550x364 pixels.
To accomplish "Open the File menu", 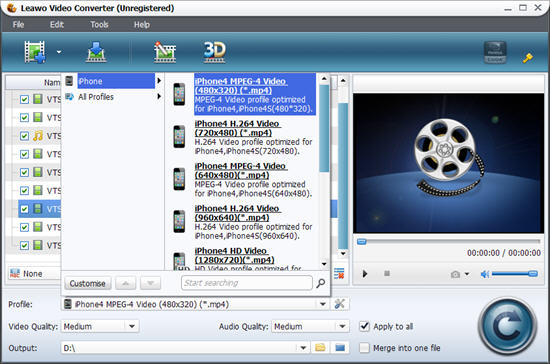I will (x=18, y=25).
